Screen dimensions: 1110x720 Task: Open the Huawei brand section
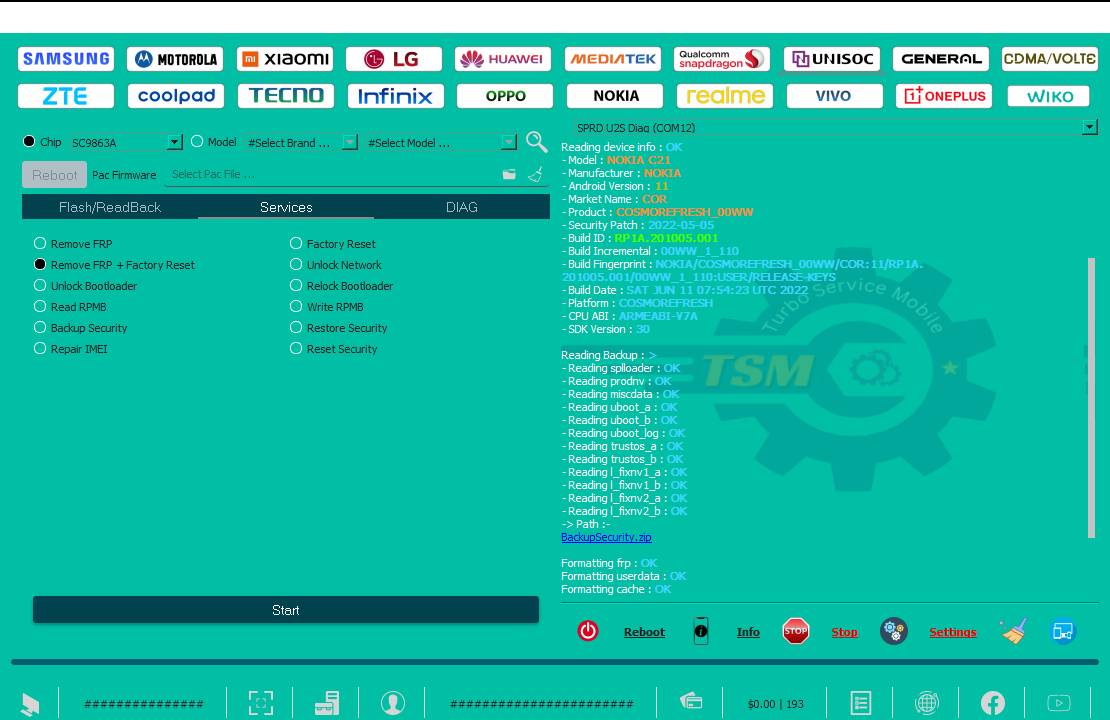click(x=502, y=59)
